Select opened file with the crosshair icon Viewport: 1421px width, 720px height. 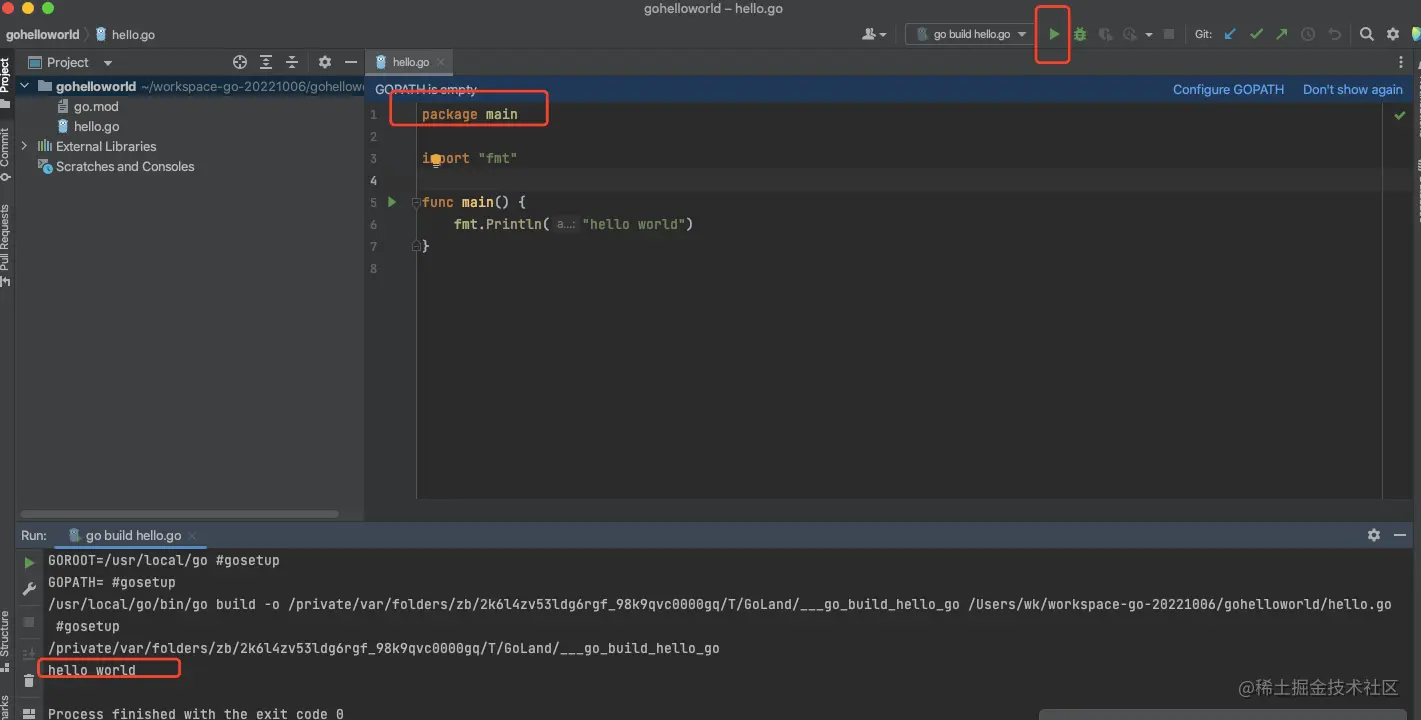pos(239,62)
